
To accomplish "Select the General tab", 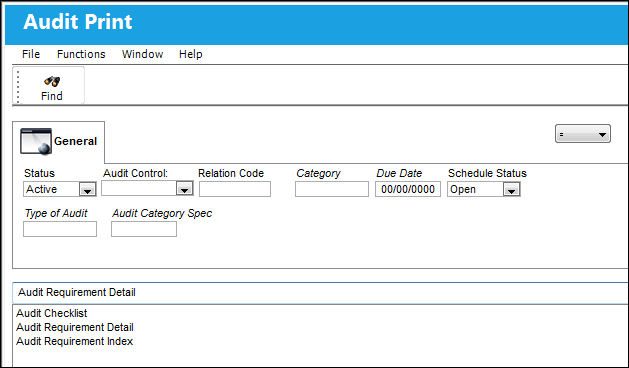I will point(59,141).
